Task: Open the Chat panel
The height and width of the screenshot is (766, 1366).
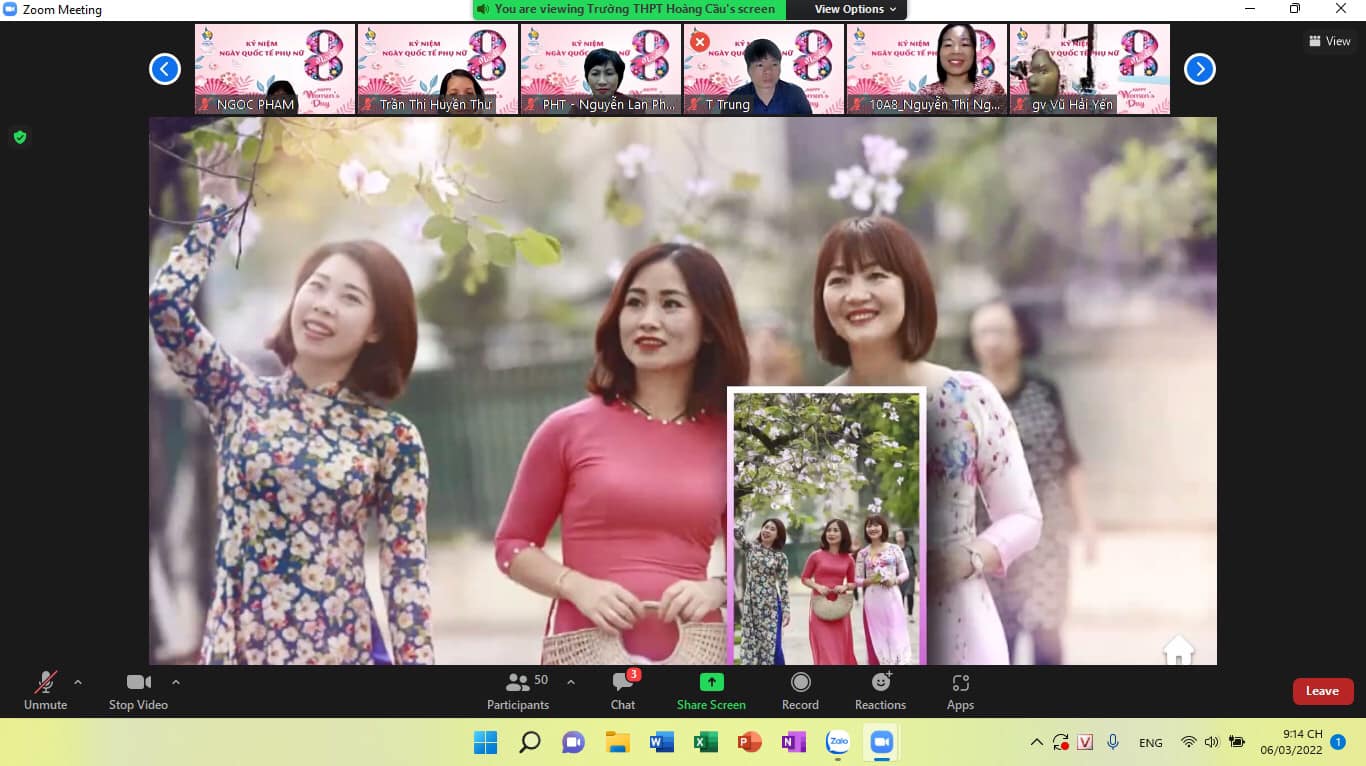Action: [623, 691]
